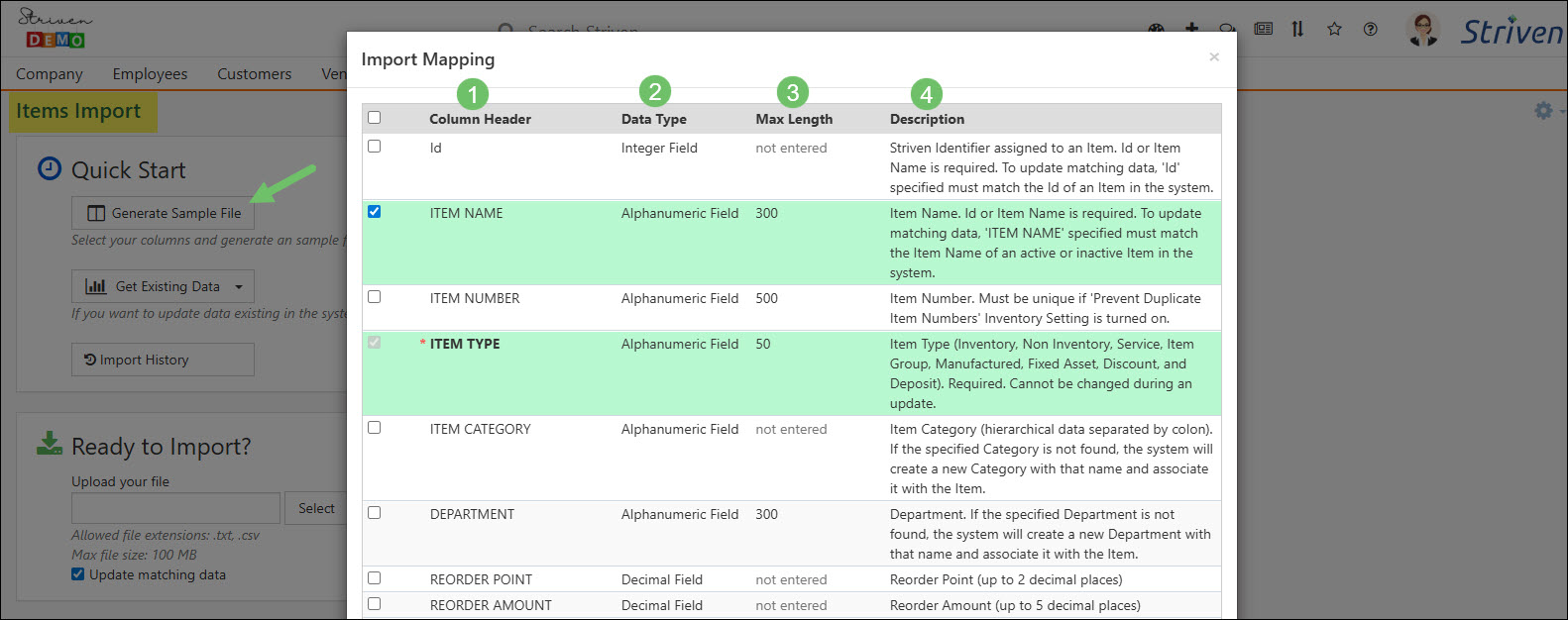Enable the ITEM NUMBER checkbox
This screenshot has height=620, width=1568.
(x=374, y=296)
